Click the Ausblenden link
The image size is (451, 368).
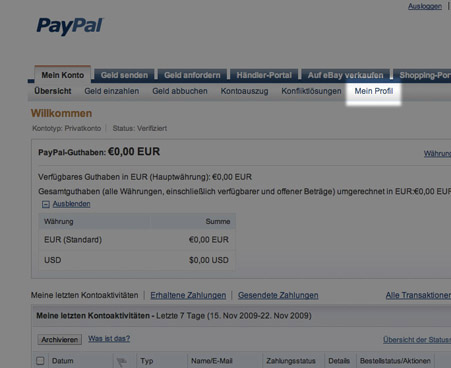[71, 204]
